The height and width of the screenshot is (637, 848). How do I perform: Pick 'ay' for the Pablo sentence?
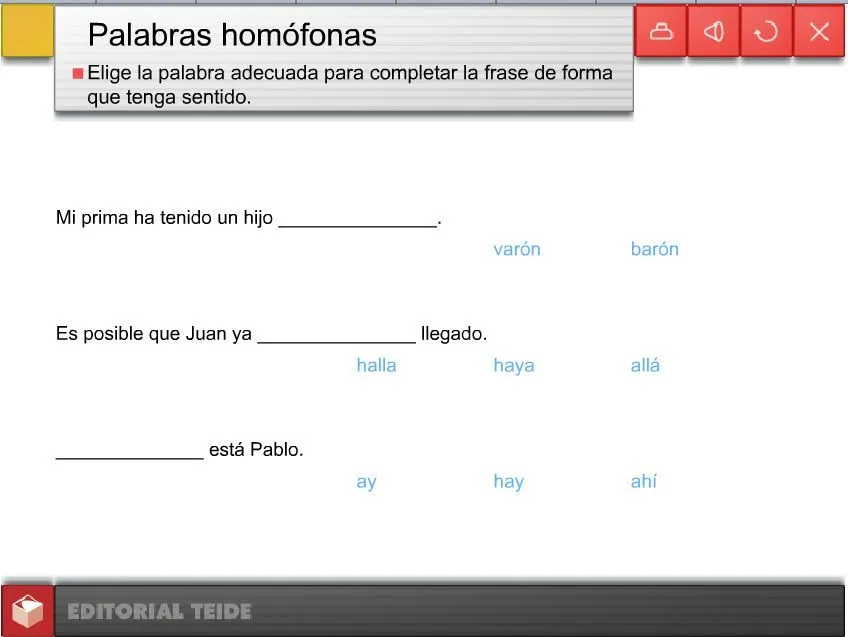click(366, 481)
